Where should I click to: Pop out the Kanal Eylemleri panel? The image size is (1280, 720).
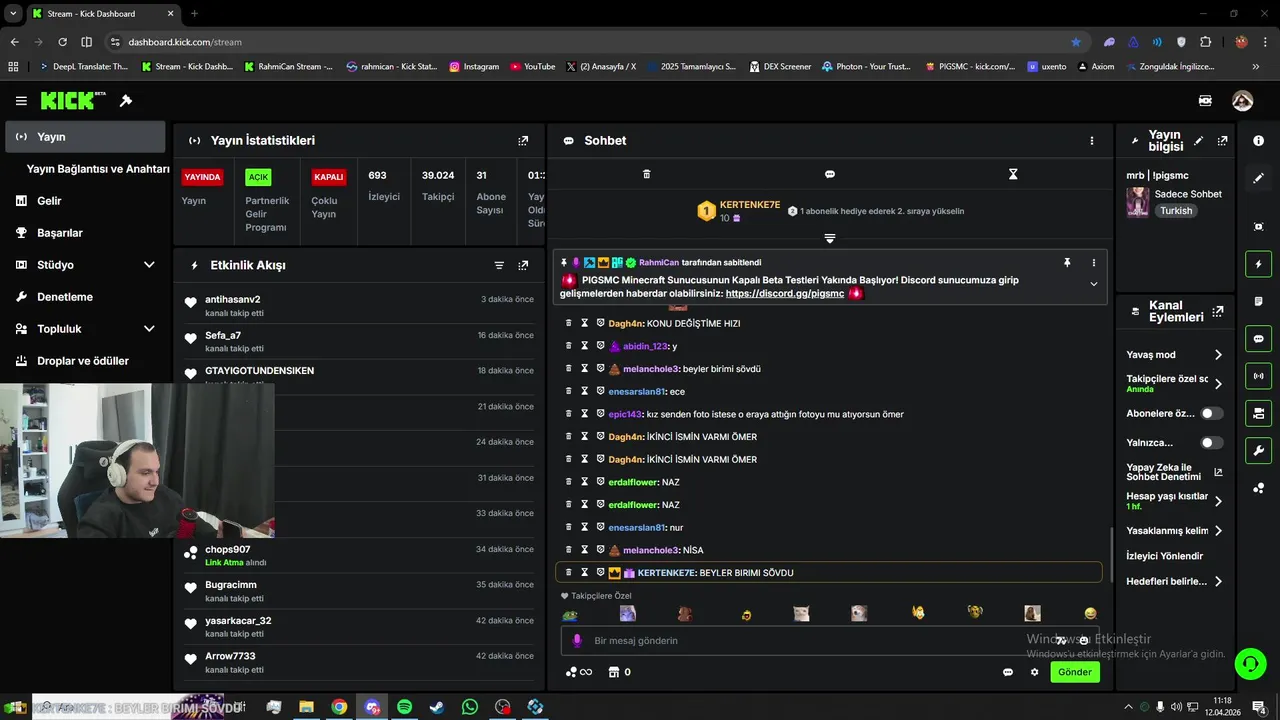tap(1217, 312)
